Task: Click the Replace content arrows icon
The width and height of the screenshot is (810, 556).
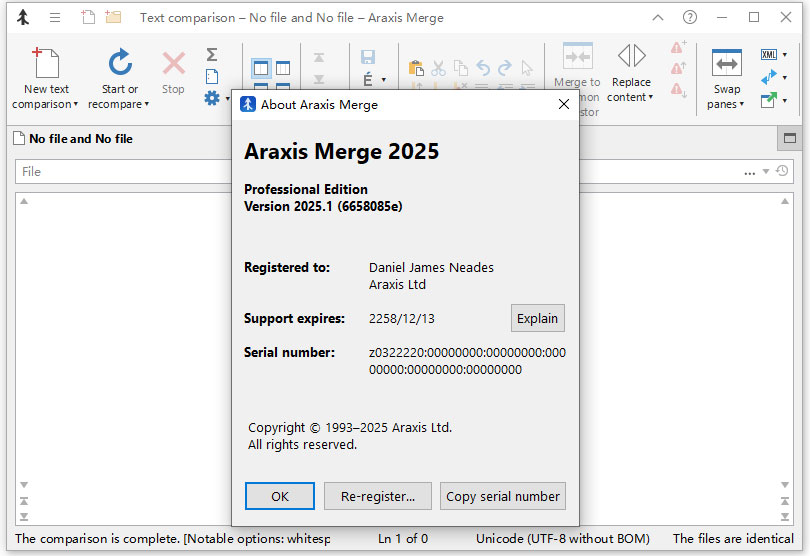Action: tap(631, 56)
